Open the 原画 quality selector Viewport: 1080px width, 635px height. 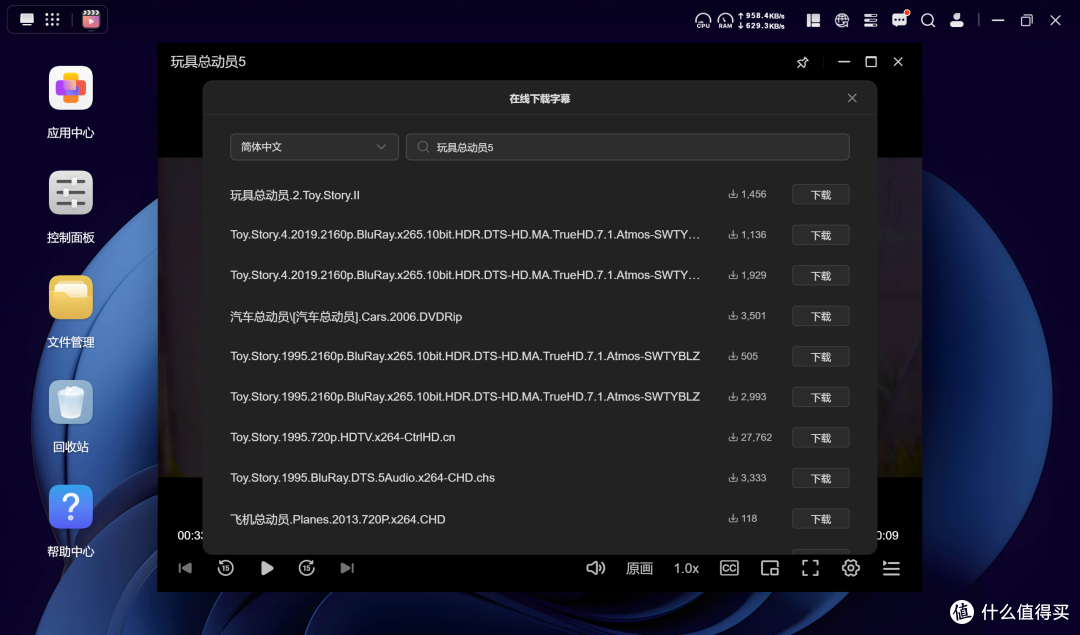click(x=639, y=568)
